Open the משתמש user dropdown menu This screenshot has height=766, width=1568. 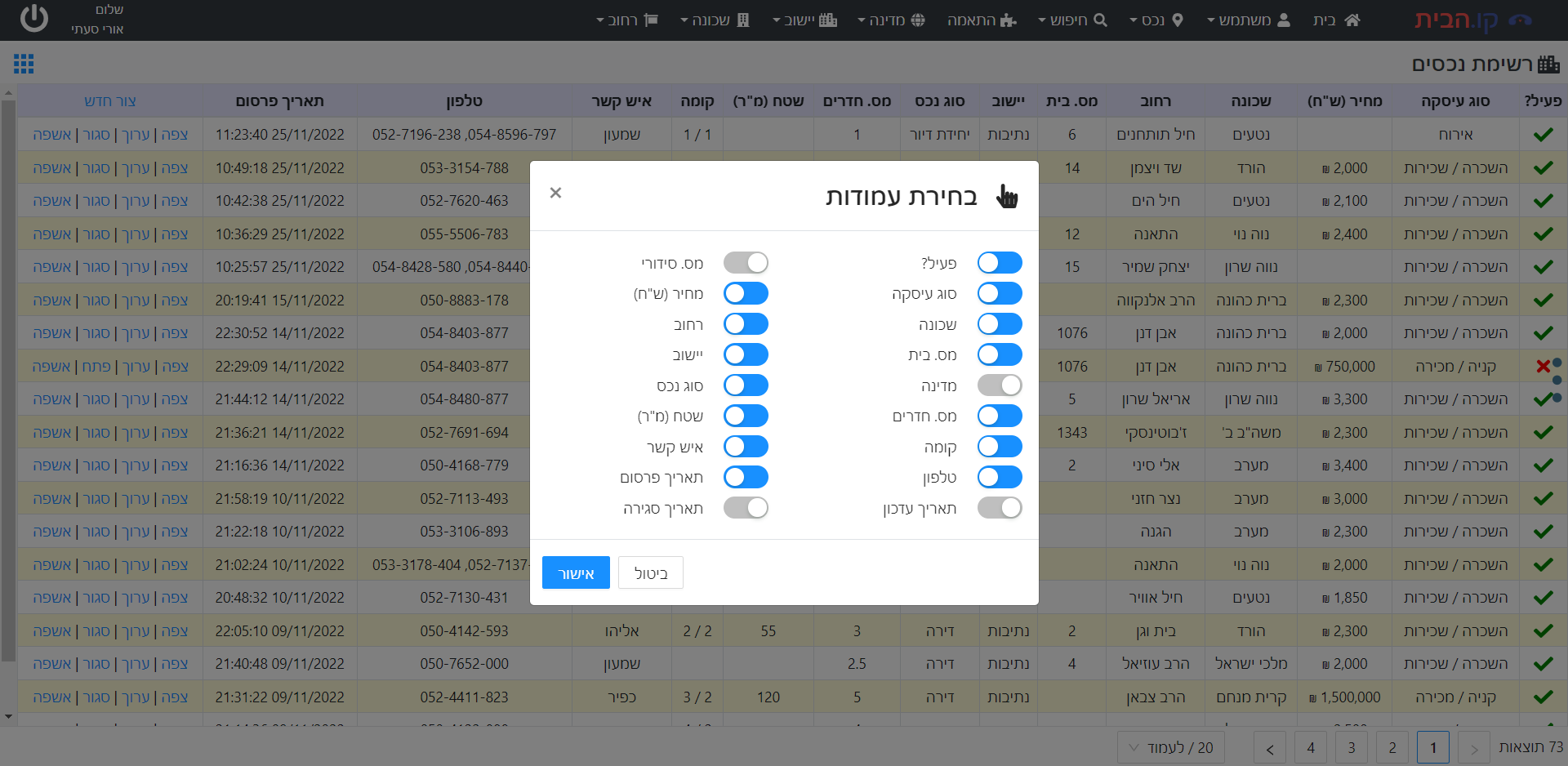[1248, 20]
